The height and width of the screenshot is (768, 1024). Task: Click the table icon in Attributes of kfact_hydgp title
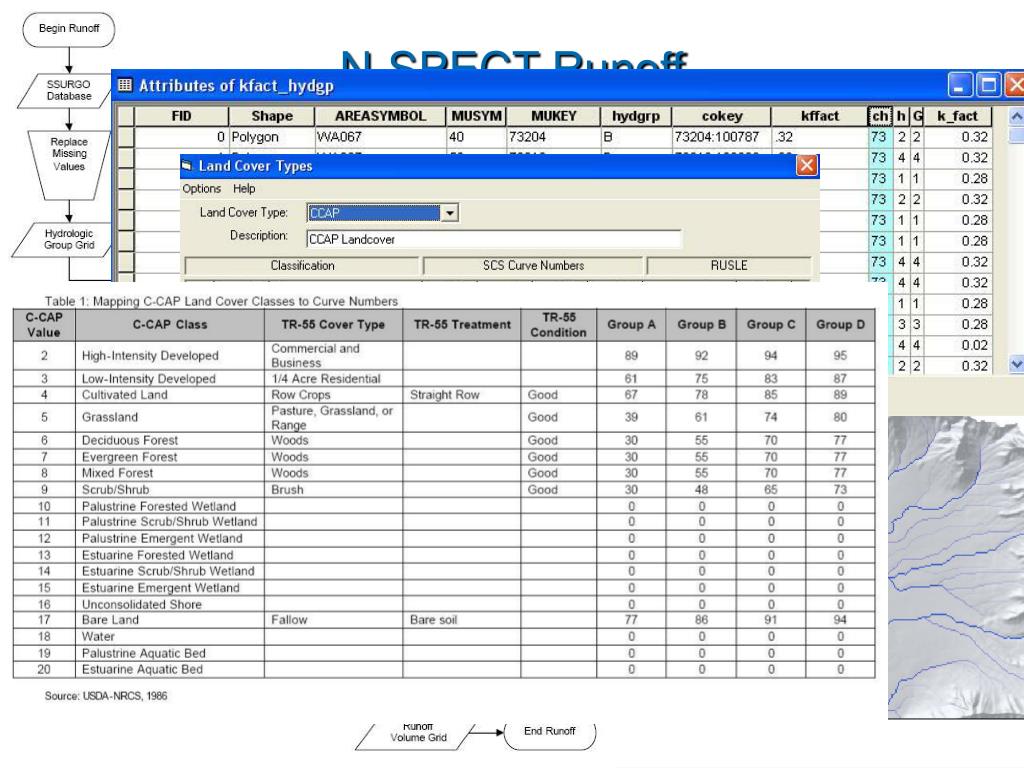(125, 85)
